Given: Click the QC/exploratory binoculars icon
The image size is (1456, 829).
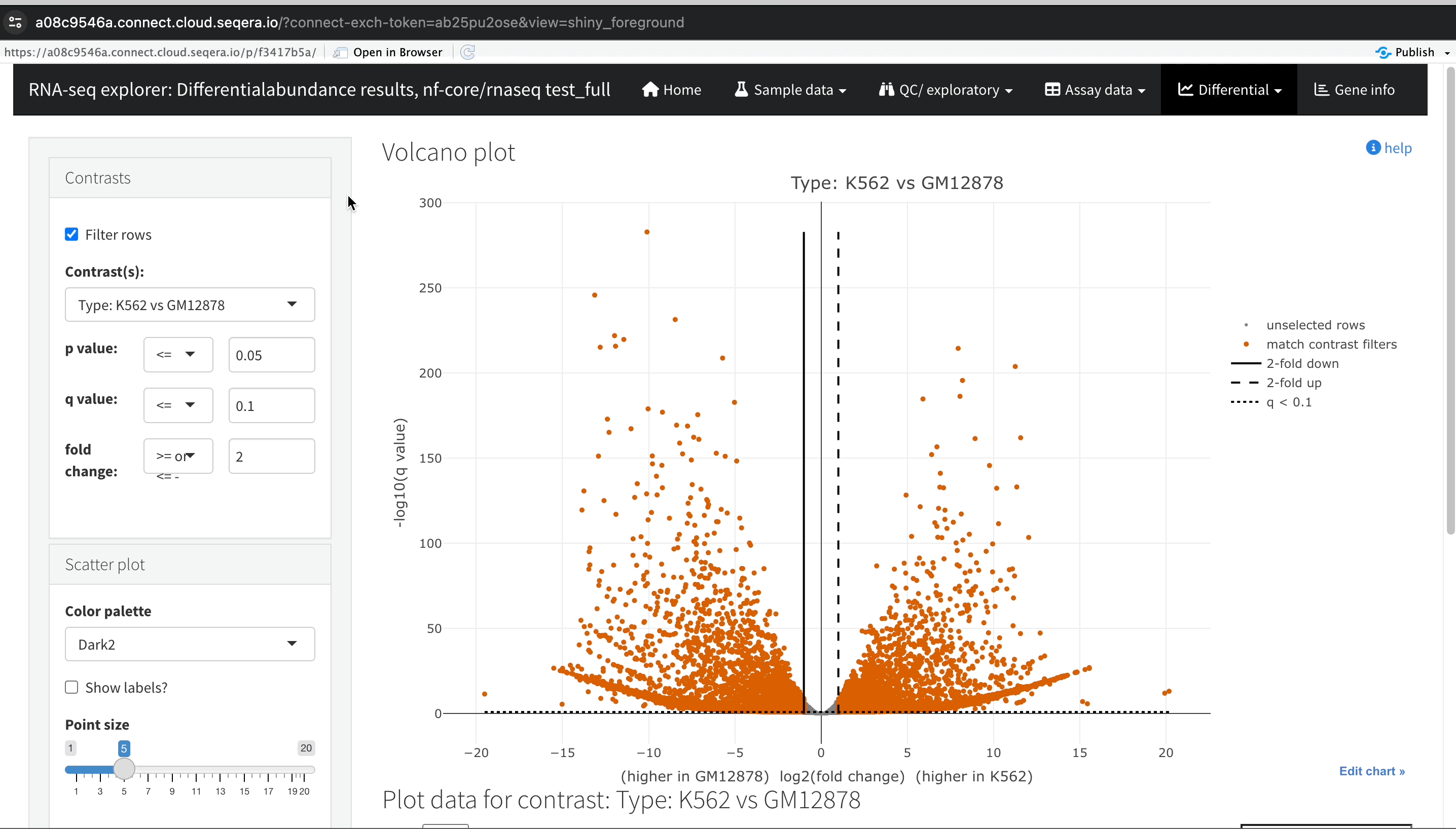Looking at the screenshot, I should coord(886,89).
